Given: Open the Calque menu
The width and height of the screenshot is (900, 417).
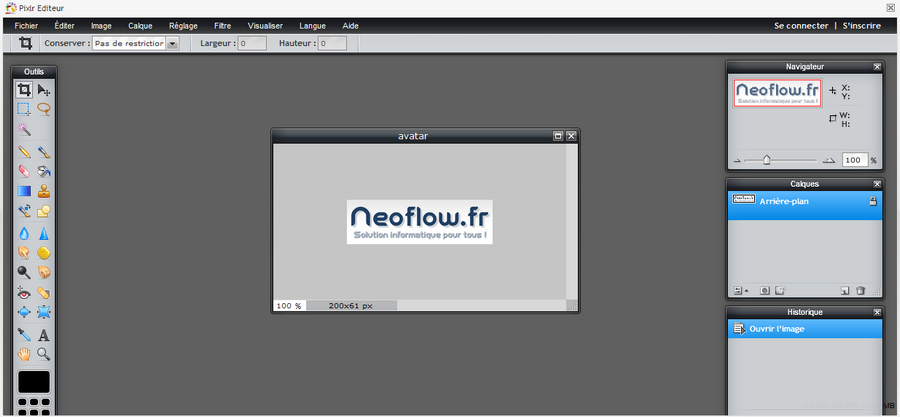Looking at the screenshot, I should (x=140, y=26).
